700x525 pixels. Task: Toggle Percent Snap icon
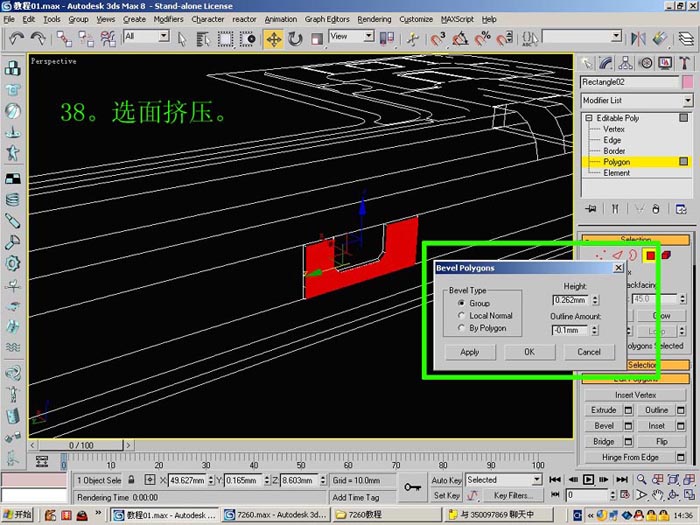click(482, 39)
